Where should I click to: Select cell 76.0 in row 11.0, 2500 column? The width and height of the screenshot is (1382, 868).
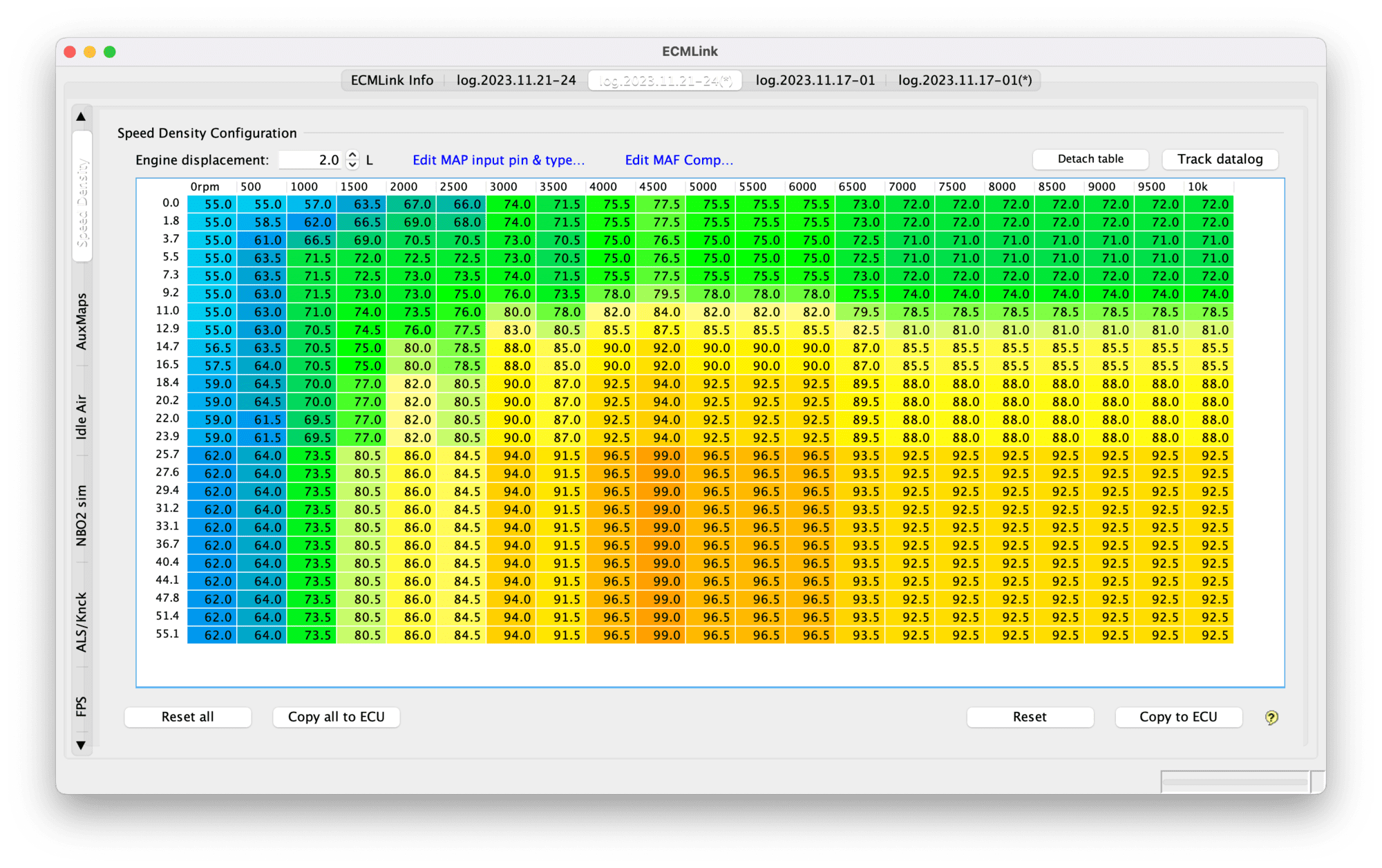click(x=461, y=312)
